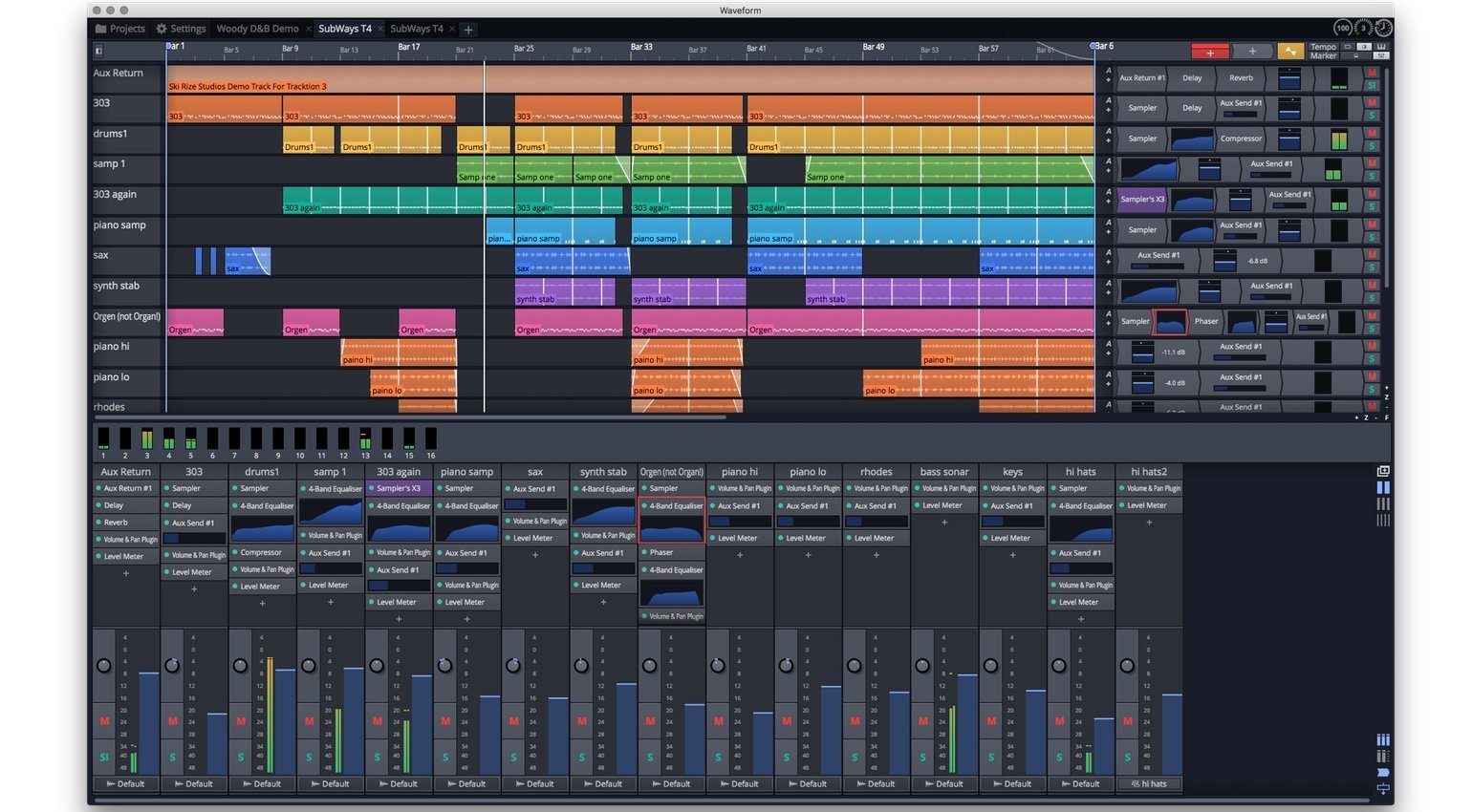The width and height of the screenshot is (1472, 812).
Task: Mute the Aux Return track in arranger
Action: coord(1372,73)
